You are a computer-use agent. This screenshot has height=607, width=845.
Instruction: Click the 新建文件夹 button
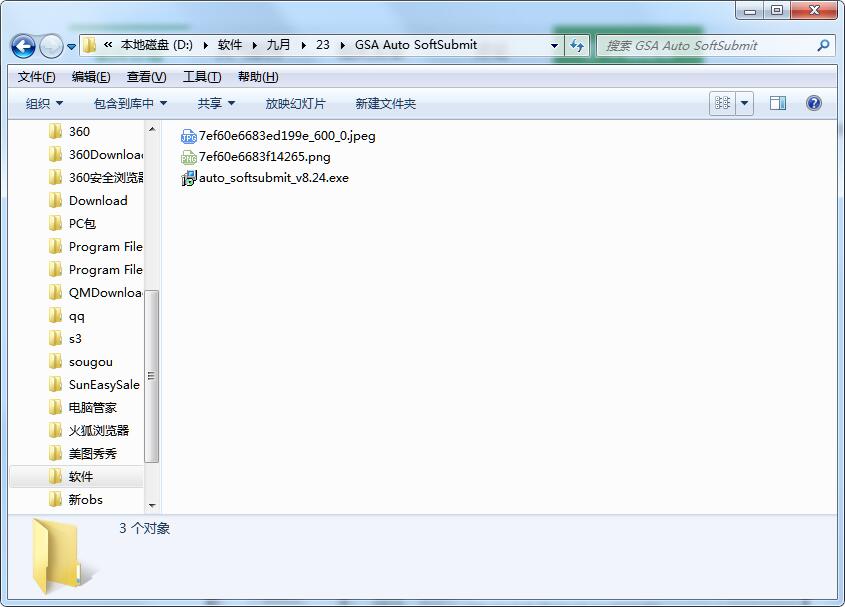click(x=384, y=102)
